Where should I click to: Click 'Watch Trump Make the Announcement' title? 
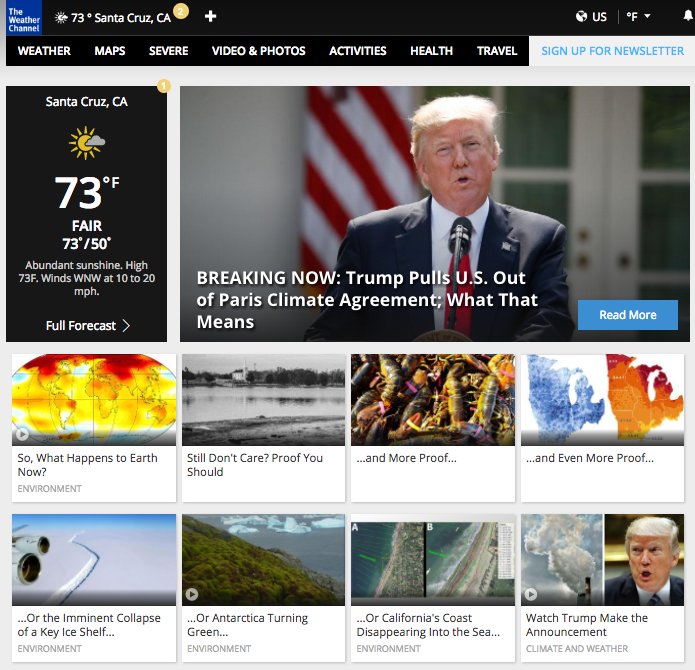click(x=587, y=625)
